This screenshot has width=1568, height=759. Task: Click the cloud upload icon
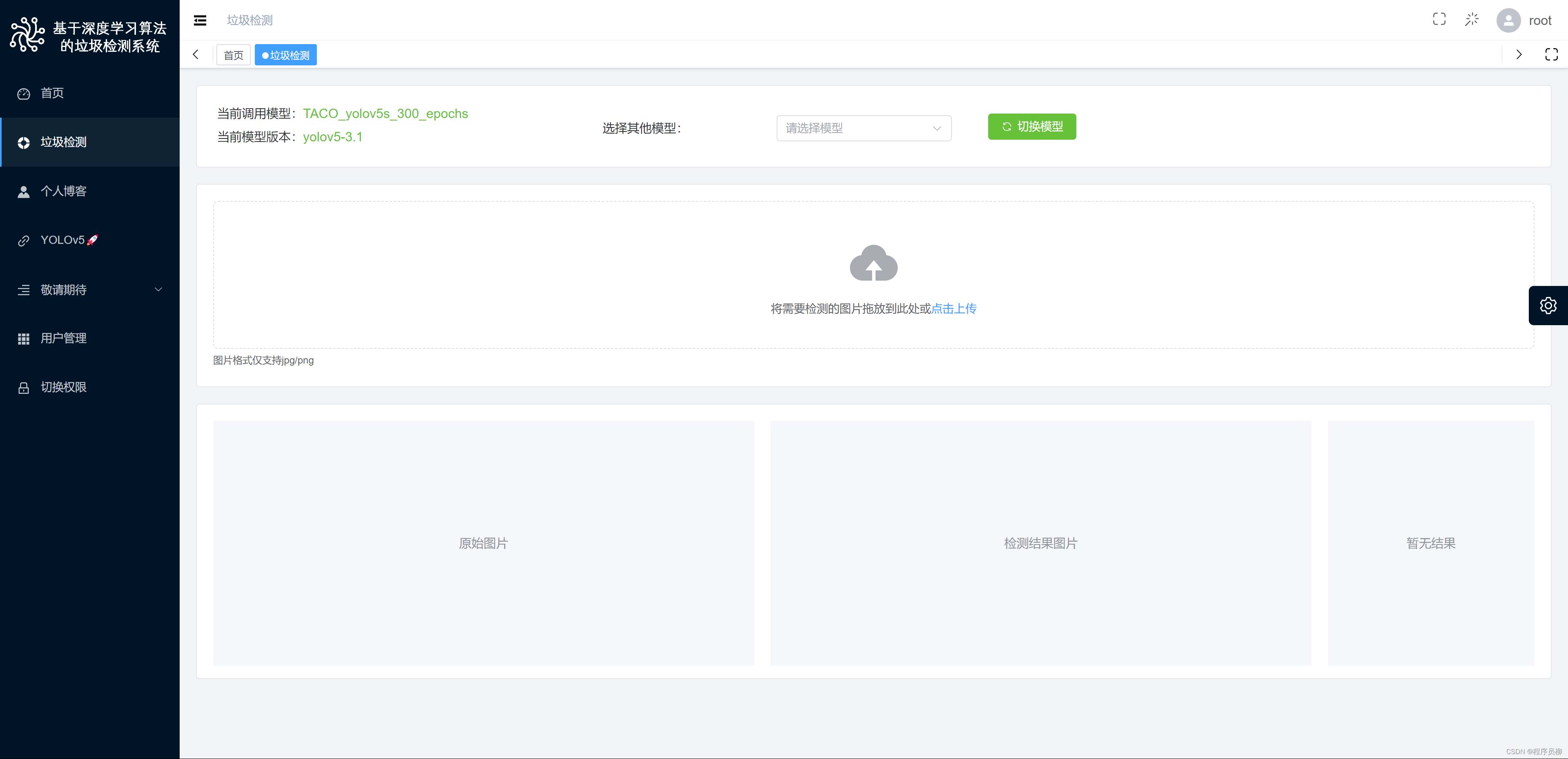tap(873, 263)
